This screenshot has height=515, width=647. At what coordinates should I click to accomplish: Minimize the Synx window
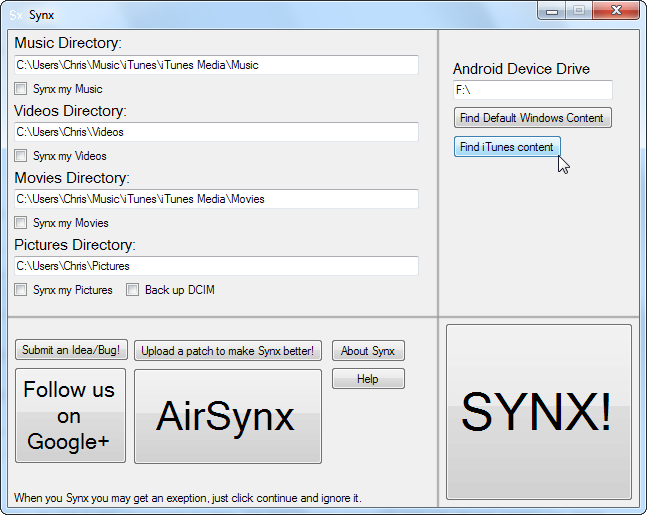tap(552, 11)
